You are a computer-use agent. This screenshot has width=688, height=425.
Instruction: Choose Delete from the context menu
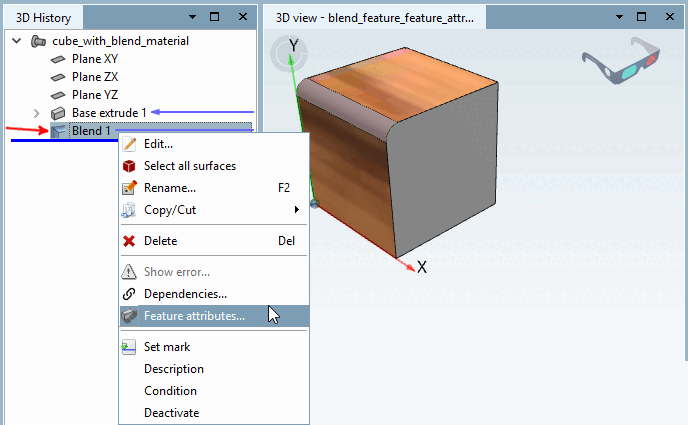pyautogui.click(x=214, y=241)
